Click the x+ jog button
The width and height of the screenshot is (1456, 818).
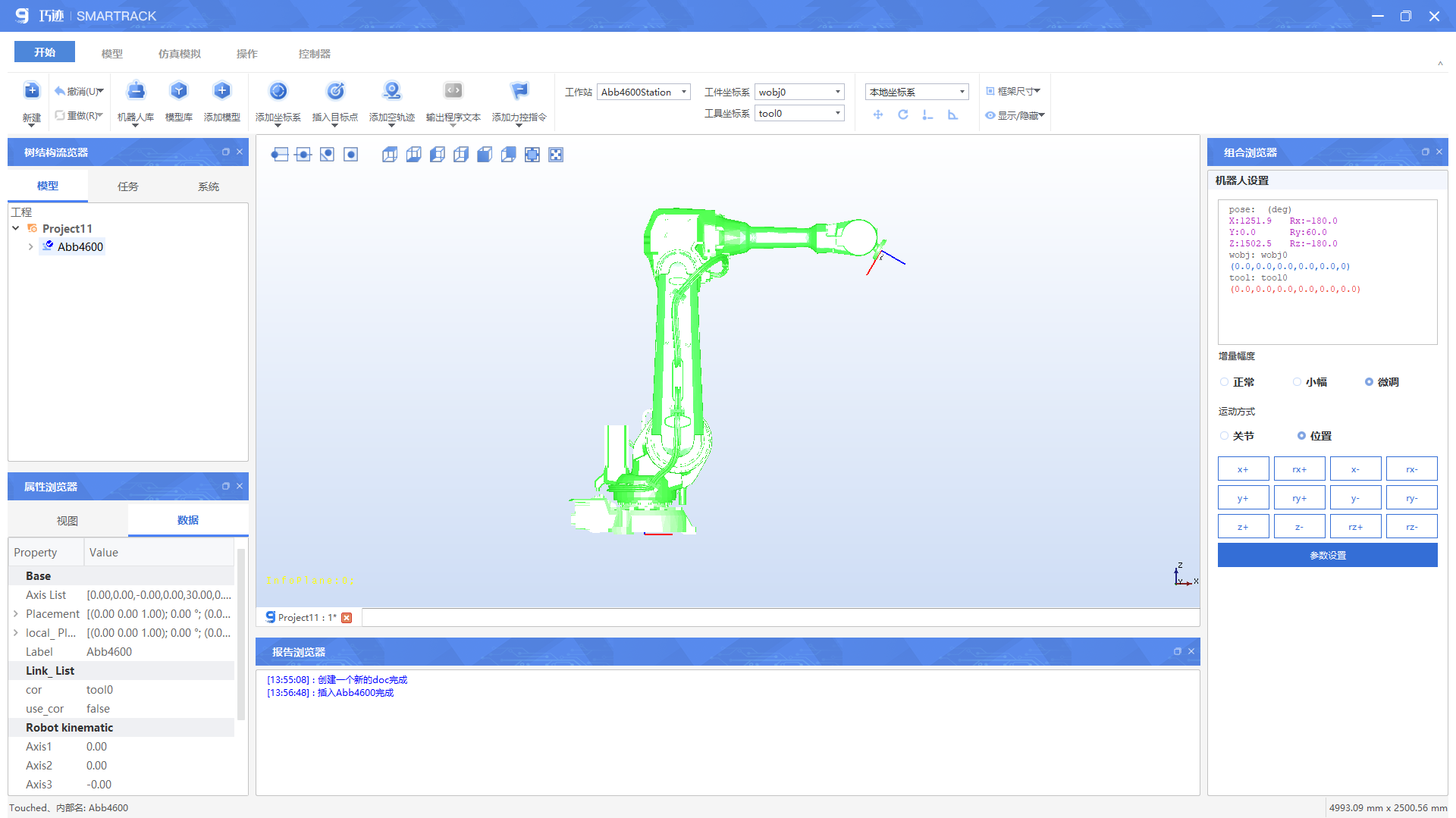1243,469
